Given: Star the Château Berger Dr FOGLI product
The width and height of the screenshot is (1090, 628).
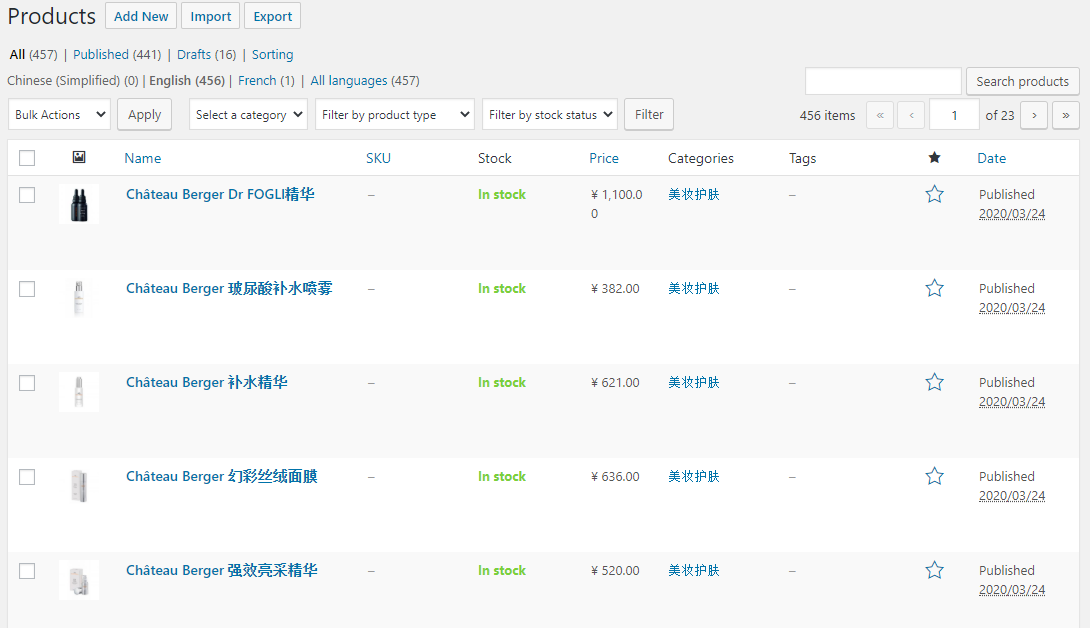Looking at the screenshot, I should point(934,194).
